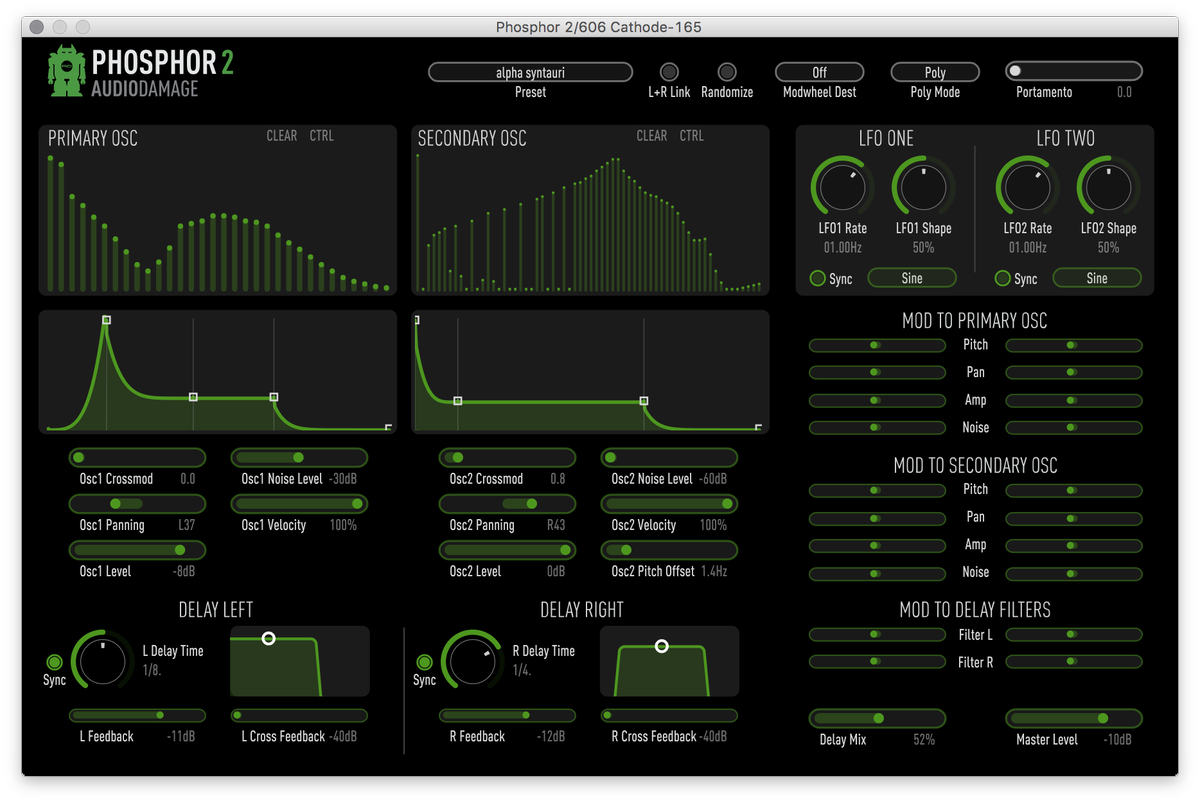Click the LFO2 Rate knob
1200x803 pixels.
1027,187
